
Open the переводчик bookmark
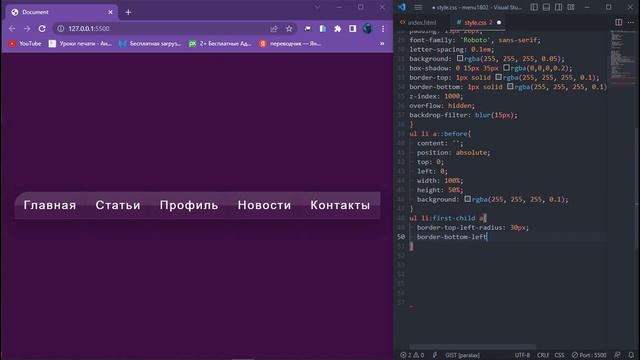(x=291, y=43)
